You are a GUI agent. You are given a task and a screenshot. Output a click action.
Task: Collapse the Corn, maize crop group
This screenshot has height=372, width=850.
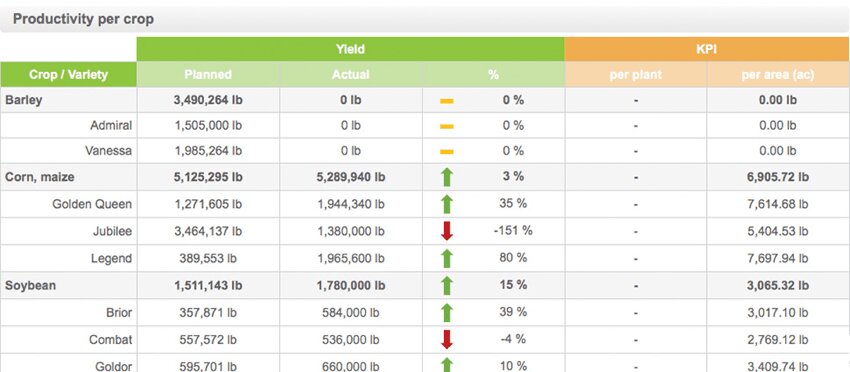[x=40, y=177]
